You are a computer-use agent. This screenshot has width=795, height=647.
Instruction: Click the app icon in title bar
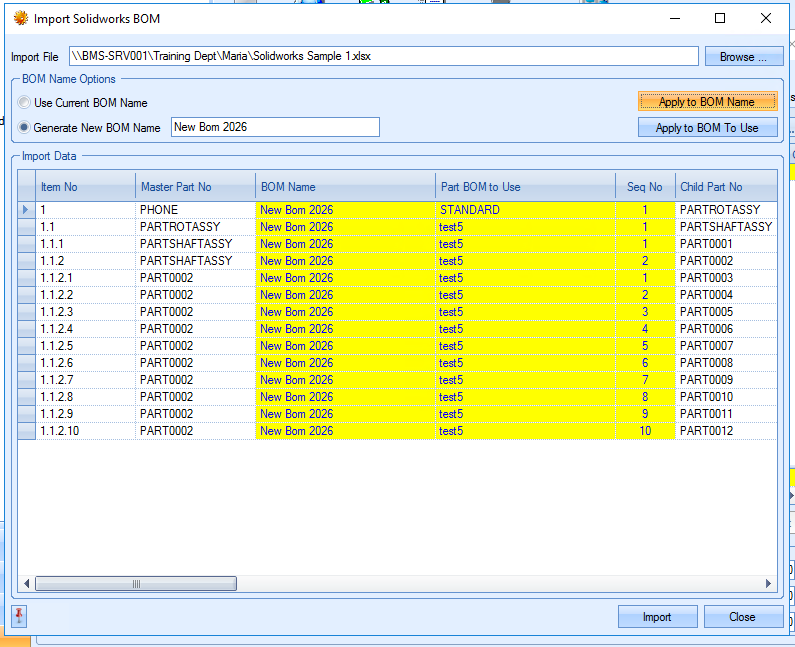point(19,18)
